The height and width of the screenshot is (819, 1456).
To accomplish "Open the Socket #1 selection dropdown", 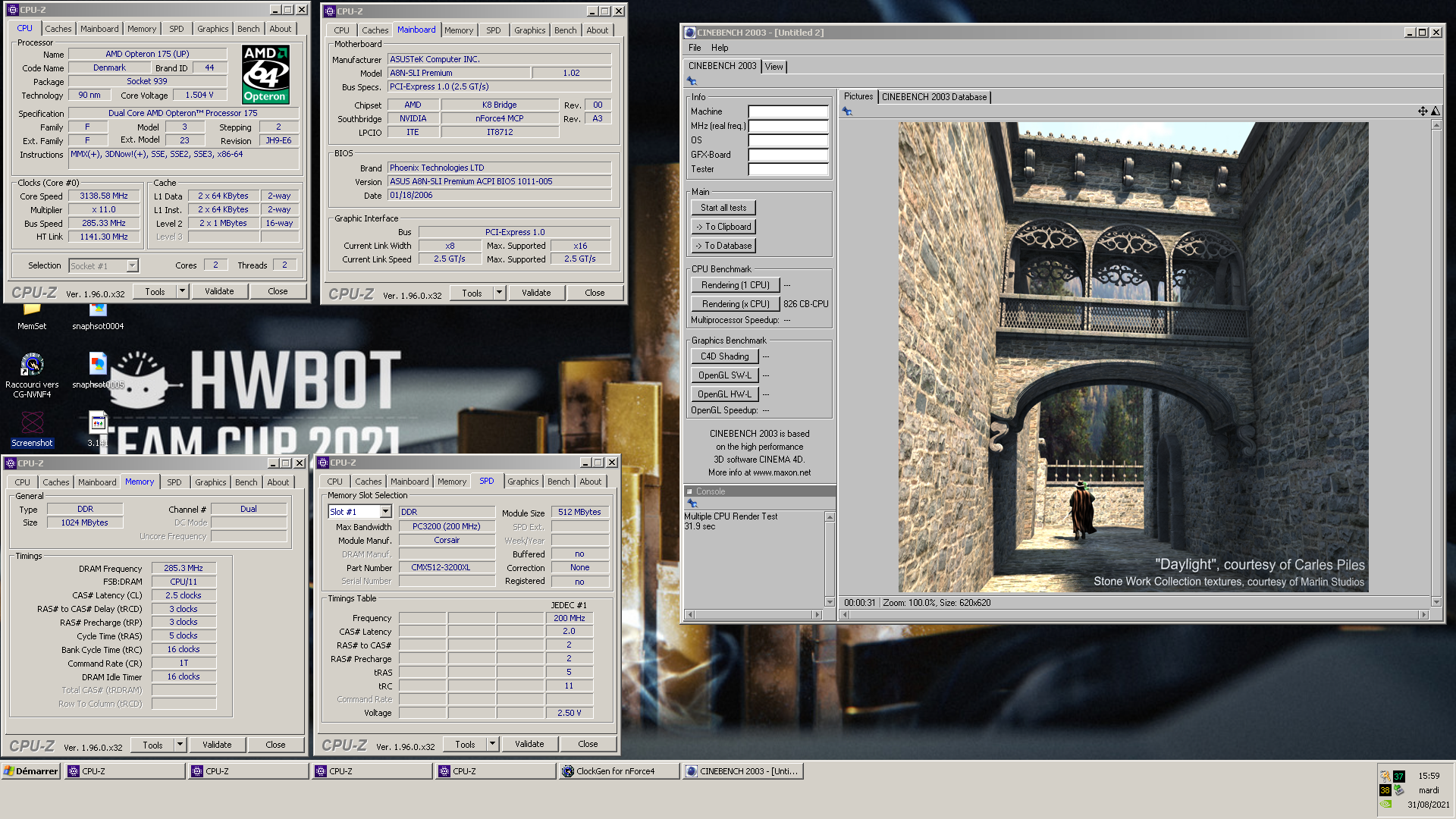I will click(x=133, y=266).
